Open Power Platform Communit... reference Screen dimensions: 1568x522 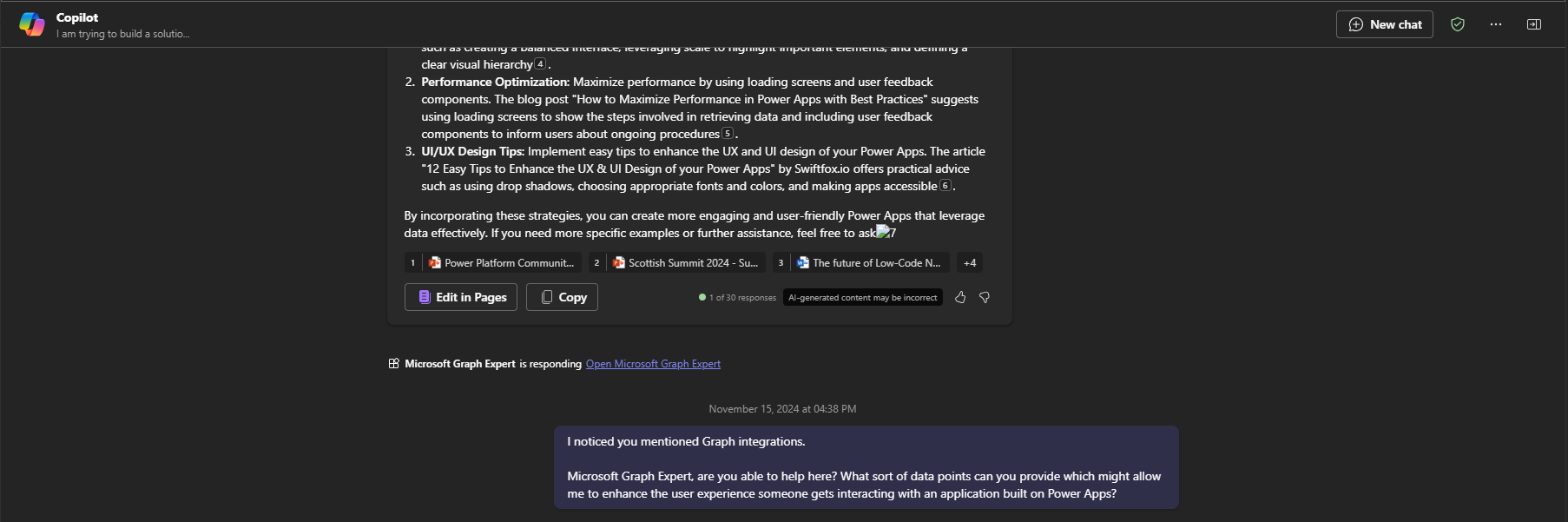[493, 262]
